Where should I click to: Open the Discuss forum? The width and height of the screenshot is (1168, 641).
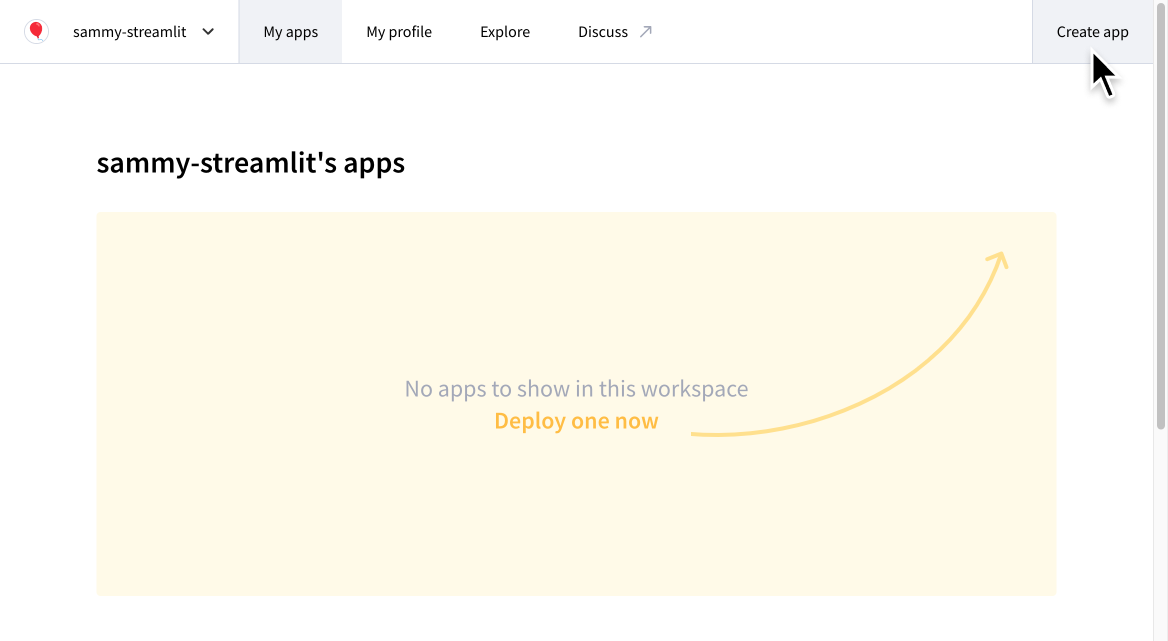(603, 31)
